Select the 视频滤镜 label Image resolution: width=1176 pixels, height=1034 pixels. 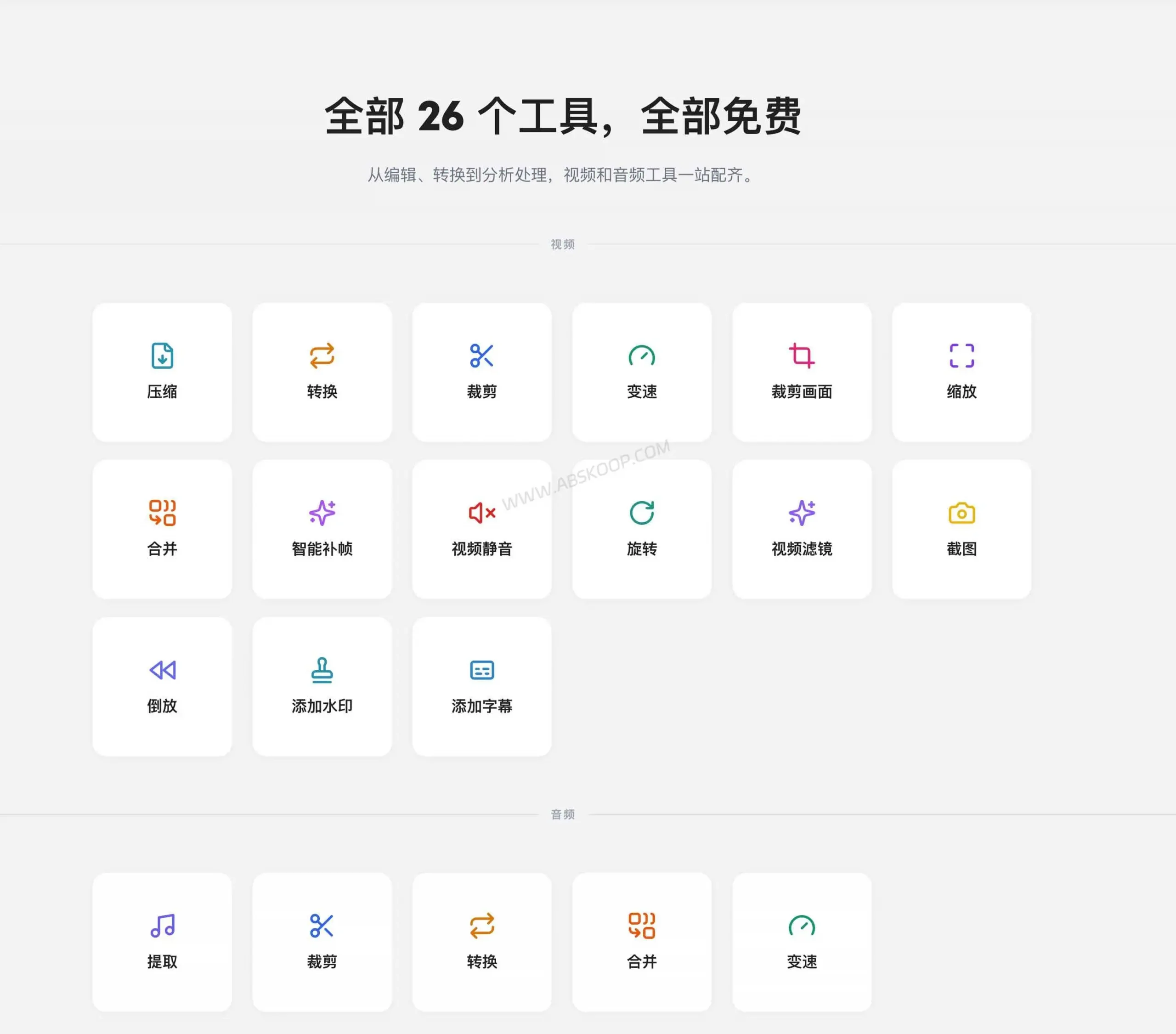tap(802, 549)
